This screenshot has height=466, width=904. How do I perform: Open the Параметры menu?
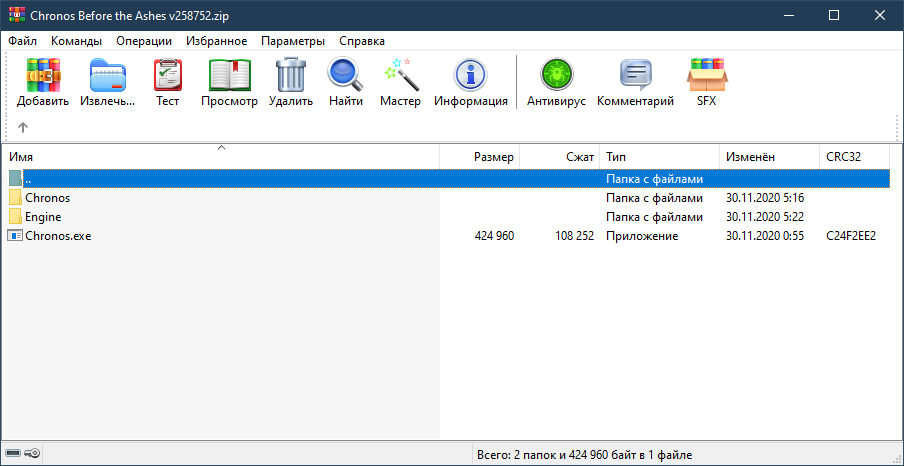pos(293,41)
